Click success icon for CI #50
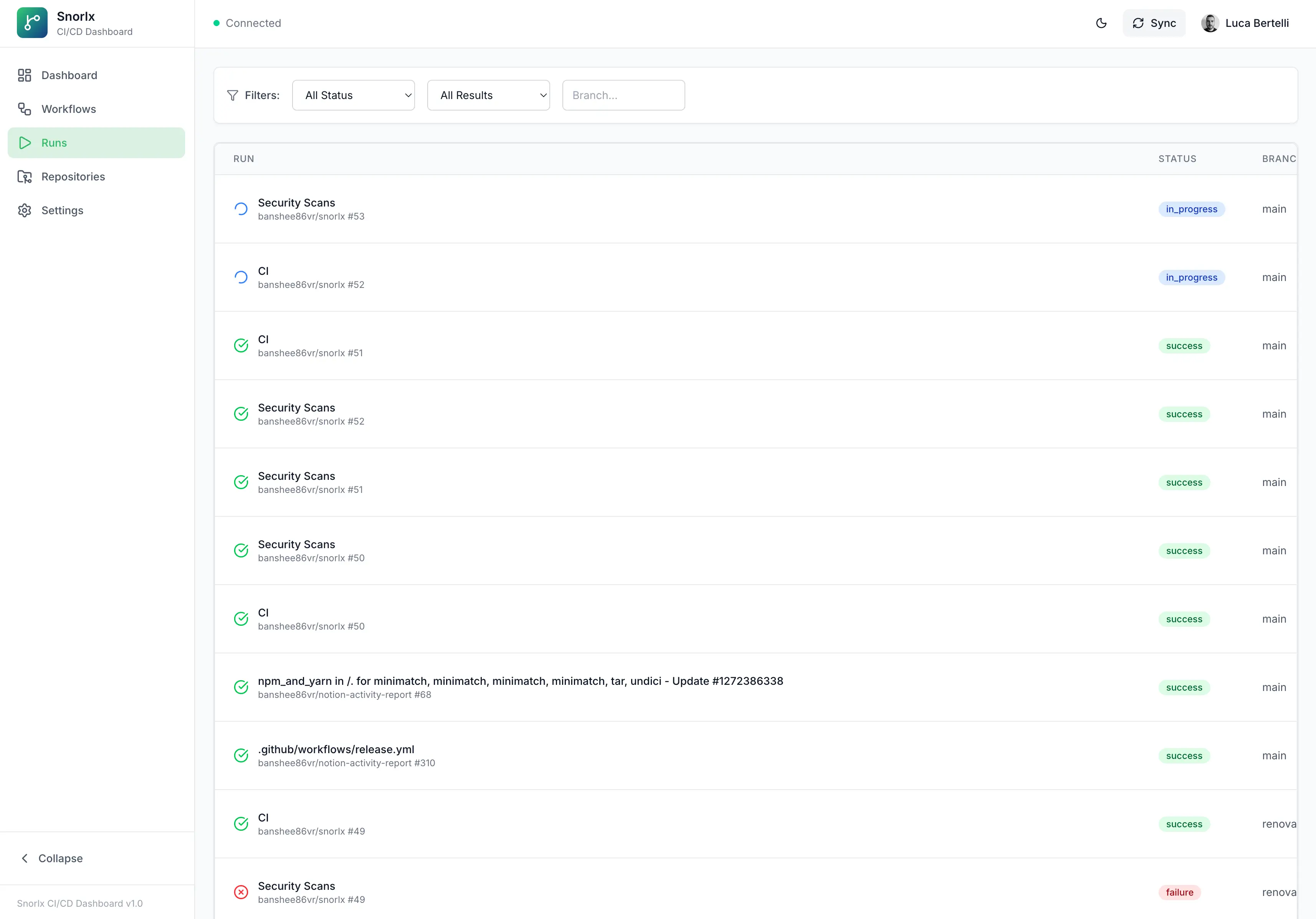 [241, 618]
